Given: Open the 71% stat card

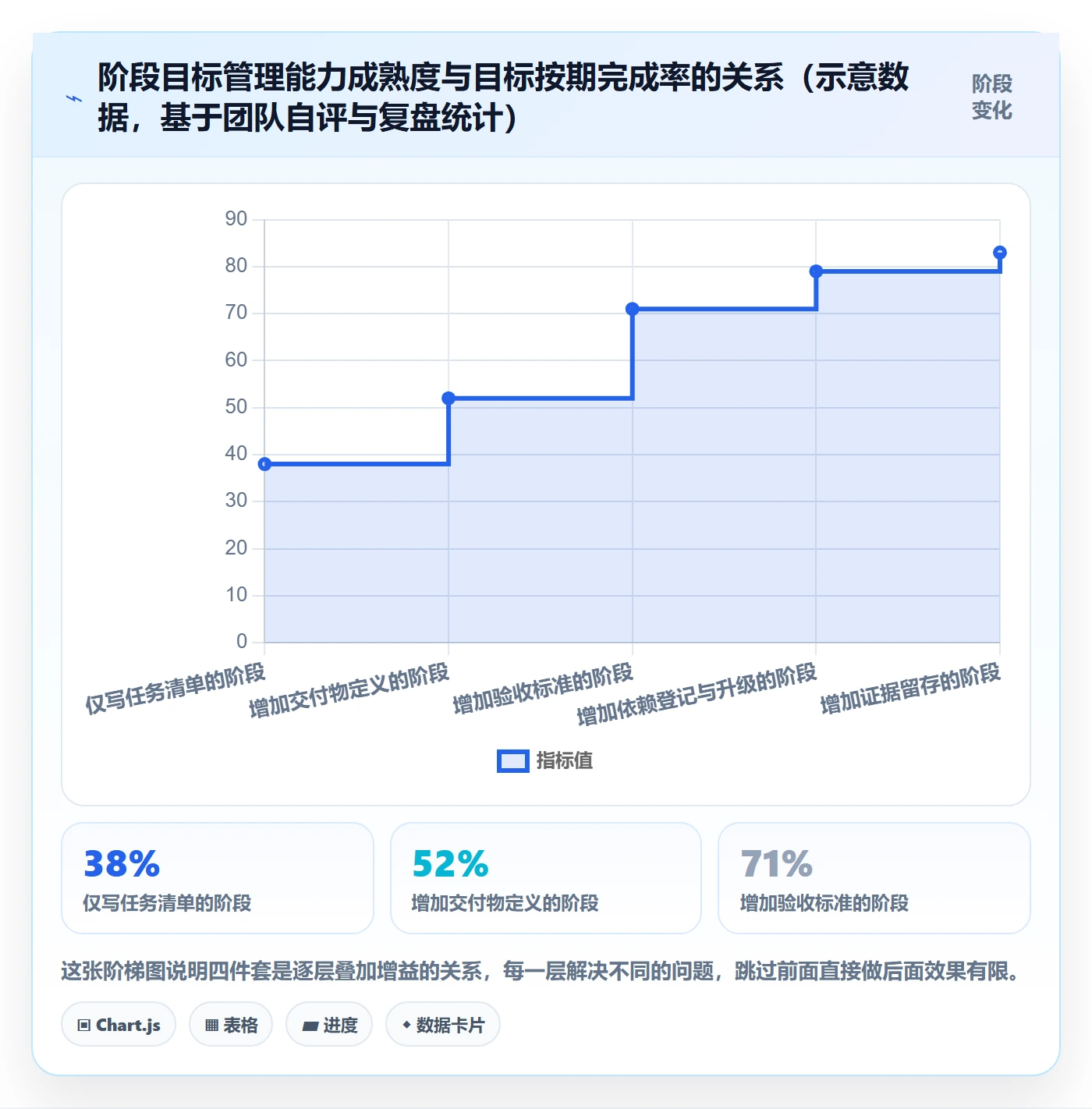Looking at the screenshot, I should (x=874, y=878).
